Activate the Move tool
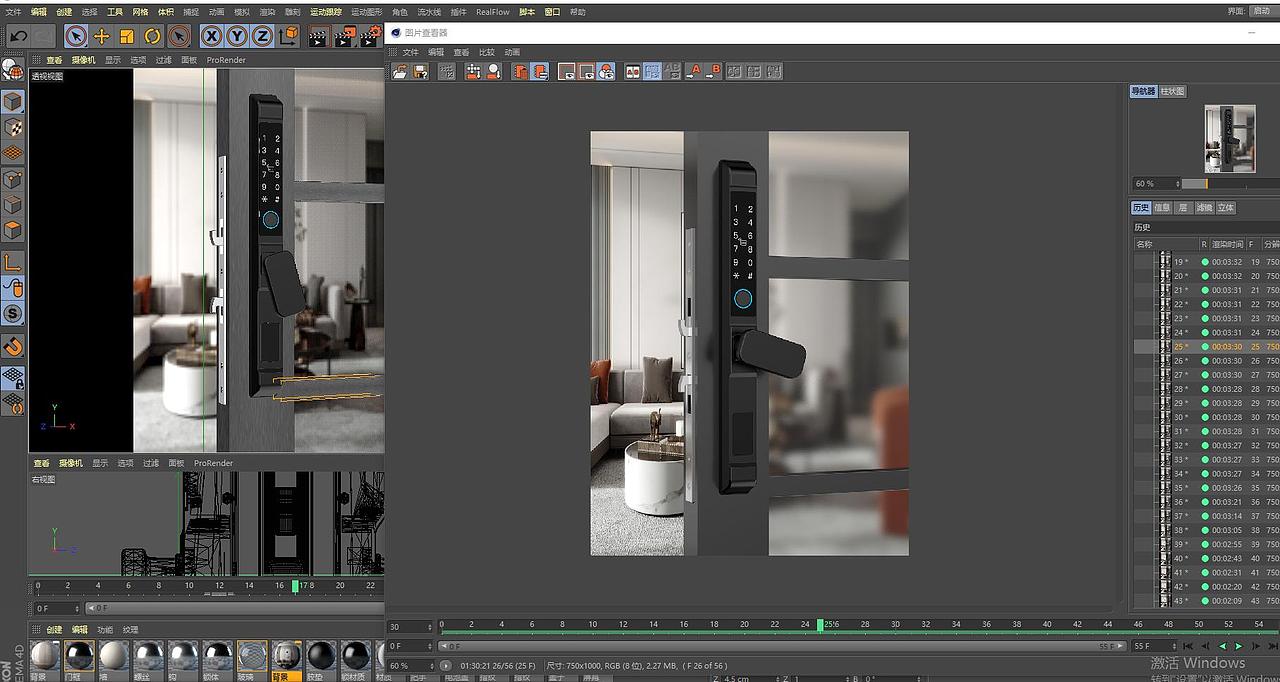This screenshot has width=1280, height=682. 101,36
